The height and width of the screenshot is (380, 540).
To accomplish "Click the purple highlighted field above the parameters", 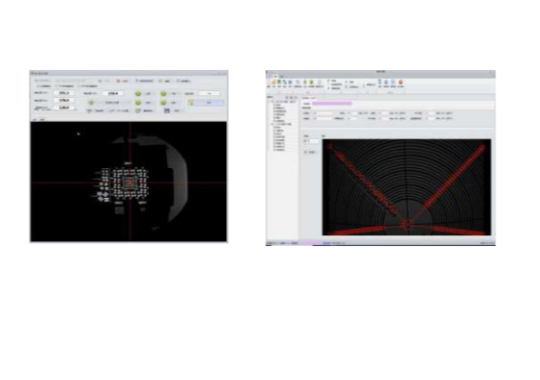I will (332, 103).
